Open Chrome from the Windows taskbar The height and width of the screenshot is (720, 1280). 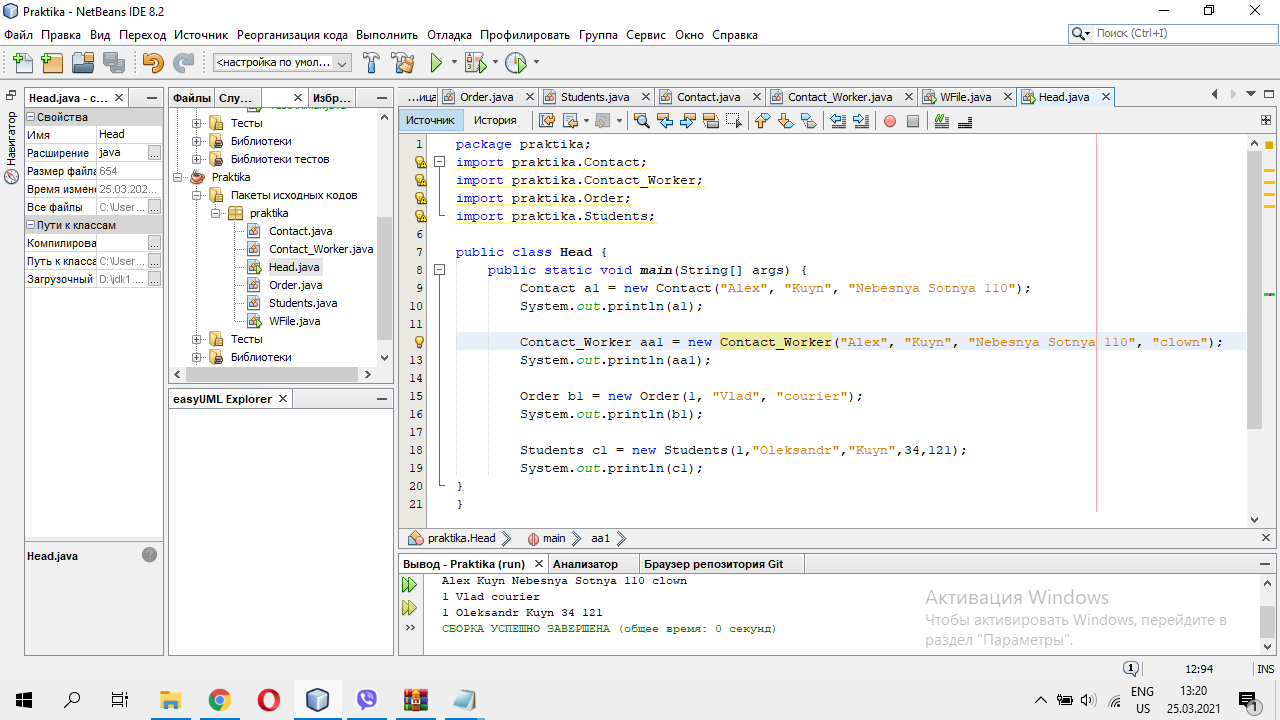pos(220,700)
